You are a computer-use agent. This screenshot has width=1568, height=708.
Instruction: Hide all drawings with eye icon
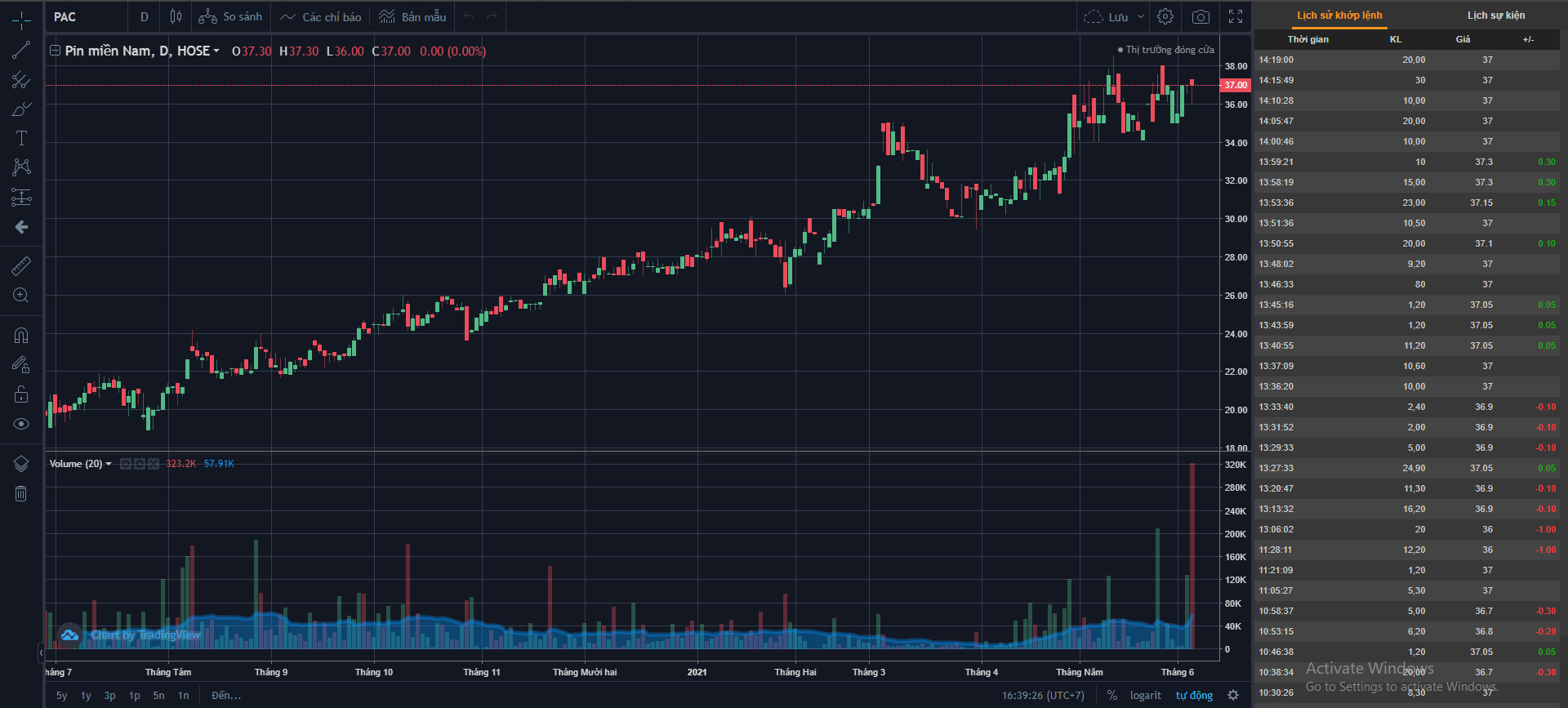[x=21, y=424]
